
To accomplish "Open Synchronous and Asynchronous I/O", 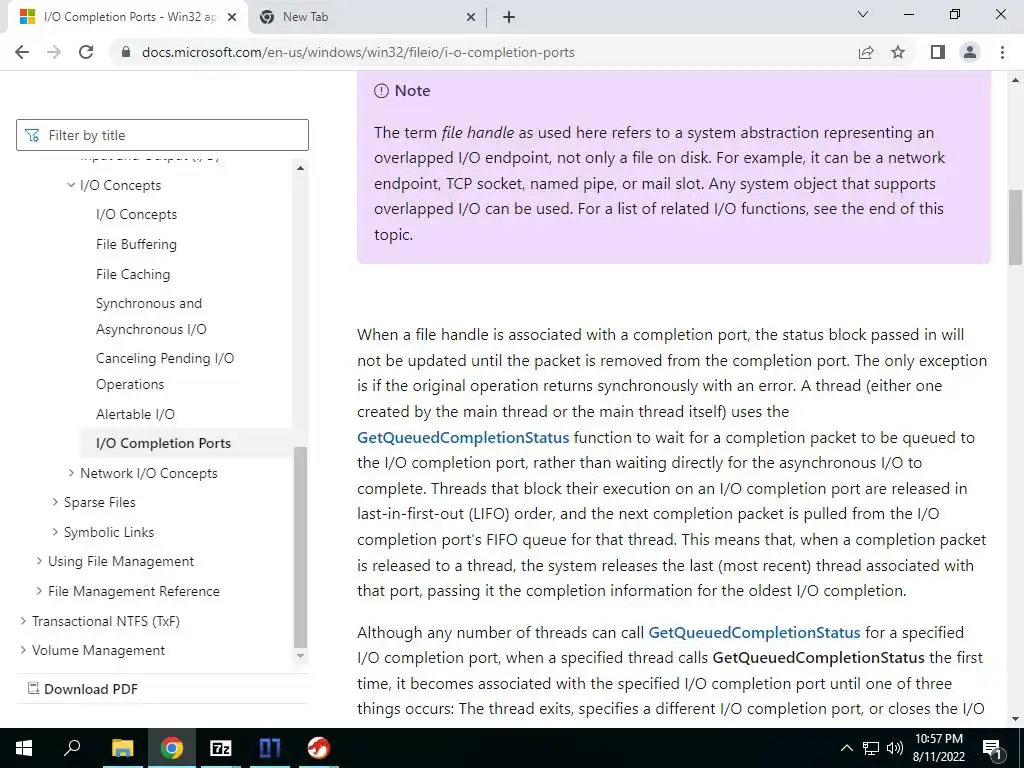I will (151, 316).
